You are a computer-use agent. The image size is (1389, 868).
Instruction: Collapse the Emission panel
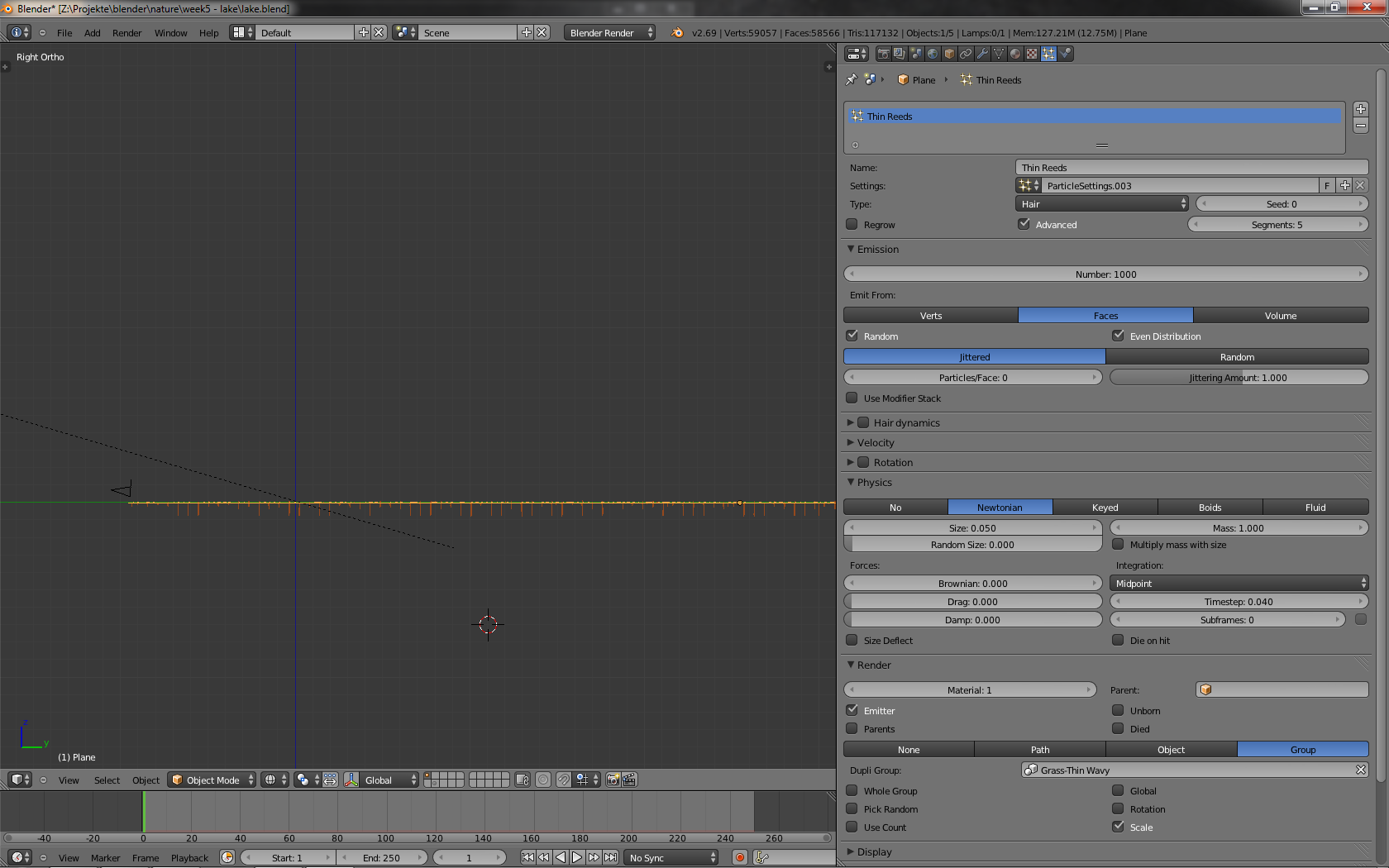[877, 249]
